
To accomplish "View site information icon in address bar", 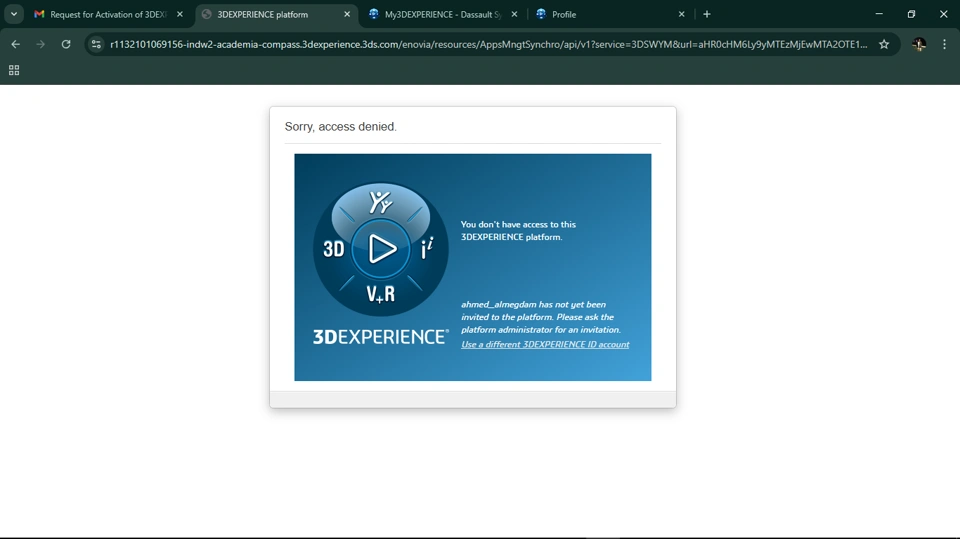I will point(96,44).
